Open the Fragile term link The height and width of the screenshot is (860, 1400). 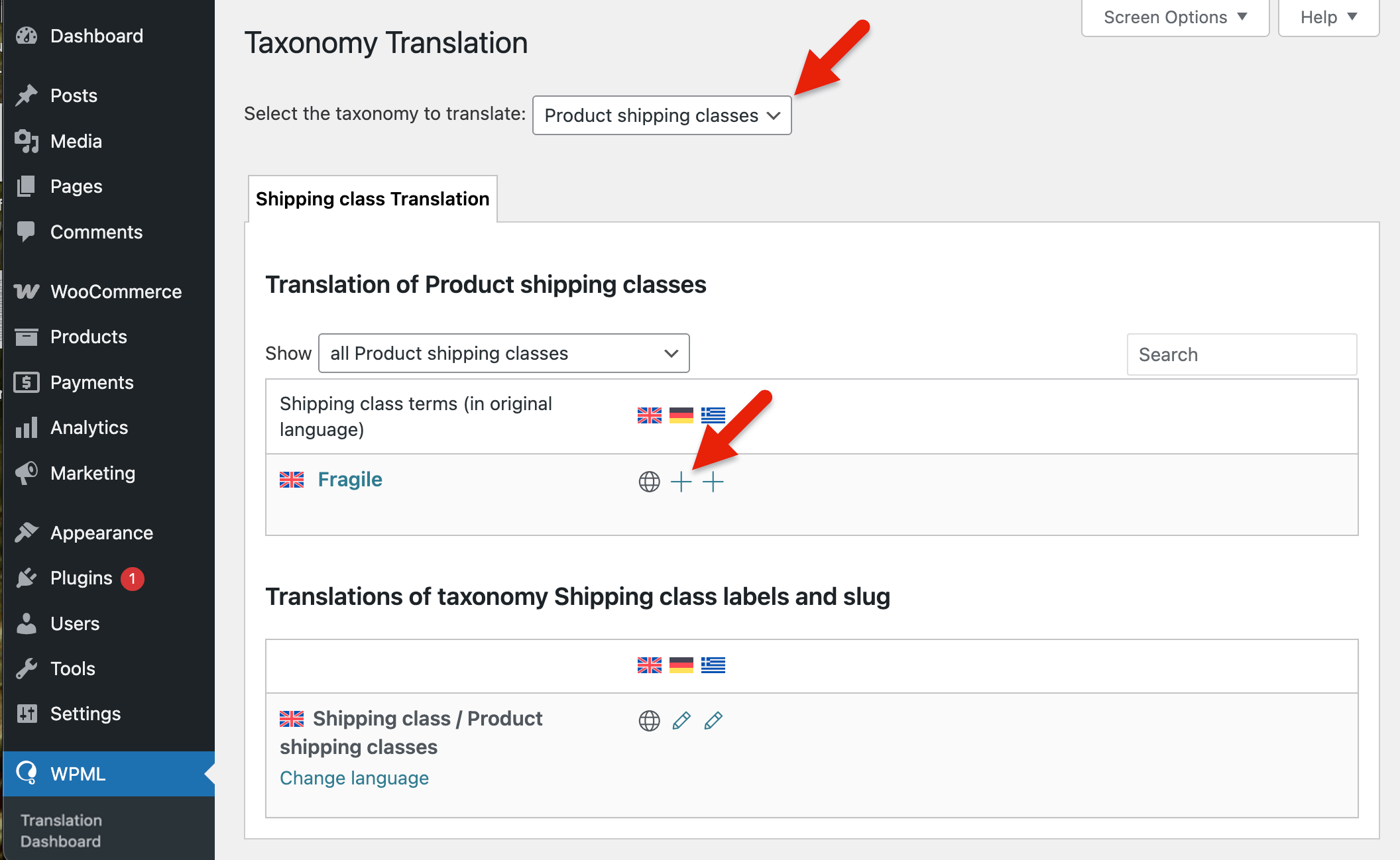click(350, 479)
